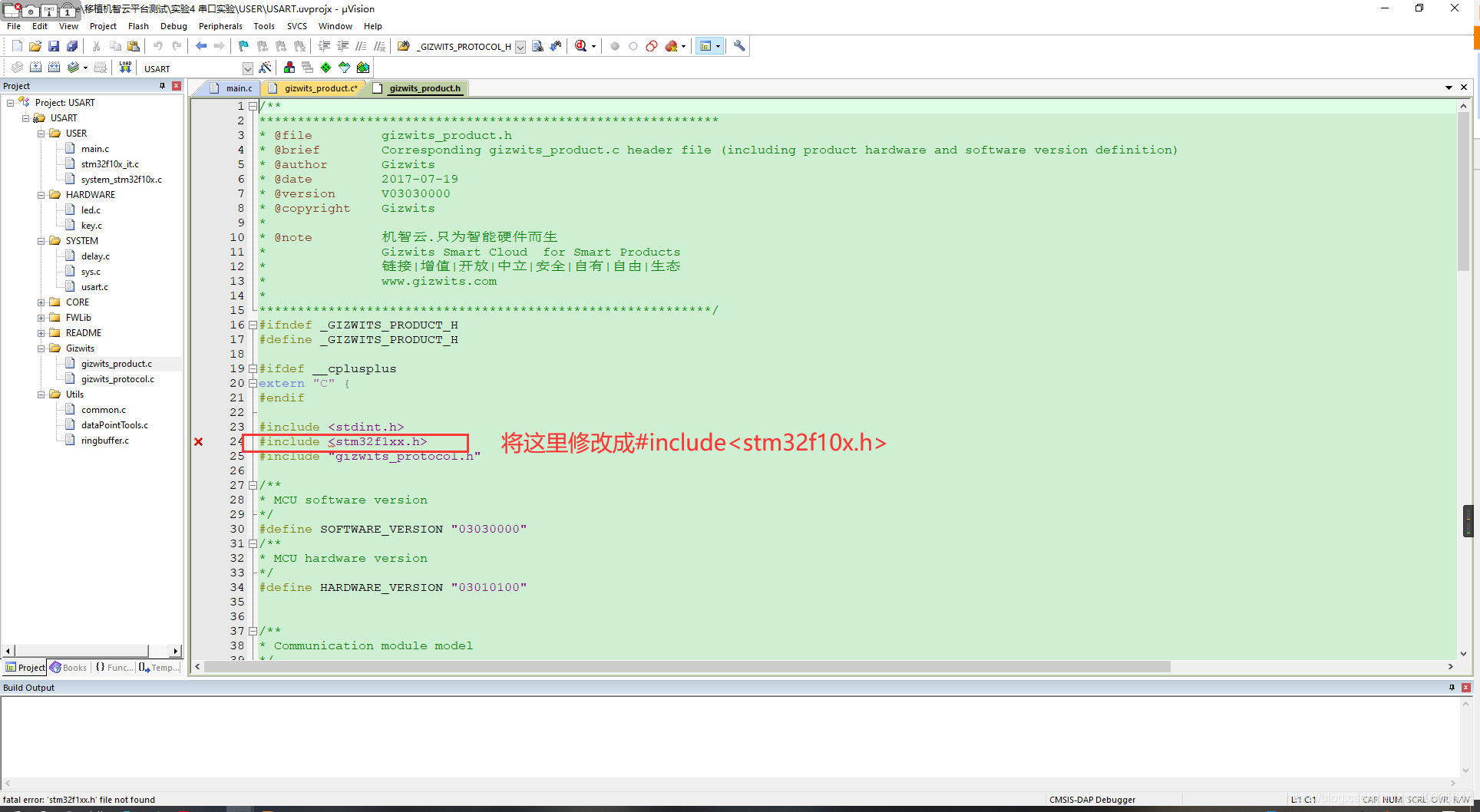Open Configuration wrench icon
The height and width of the screenshot is (812, 1480).
(739, 46)
